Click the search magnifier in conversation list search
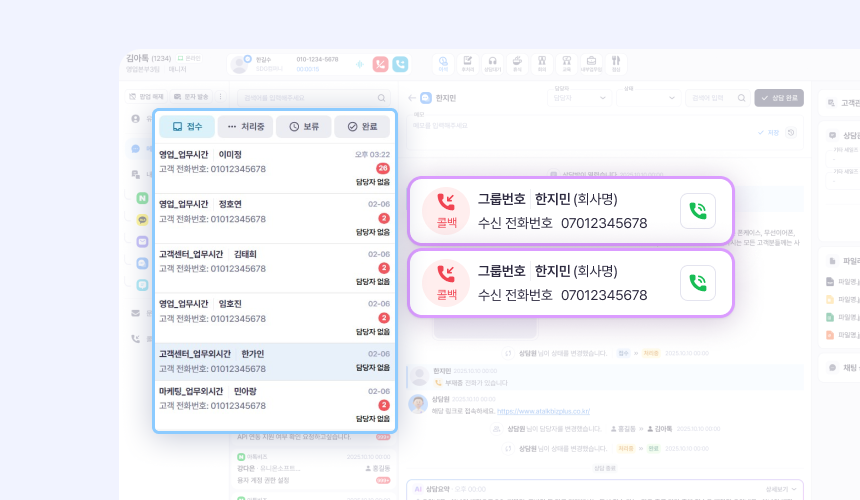Image resolution: width=860 pixels, height=500 pixels. point(381,98)
